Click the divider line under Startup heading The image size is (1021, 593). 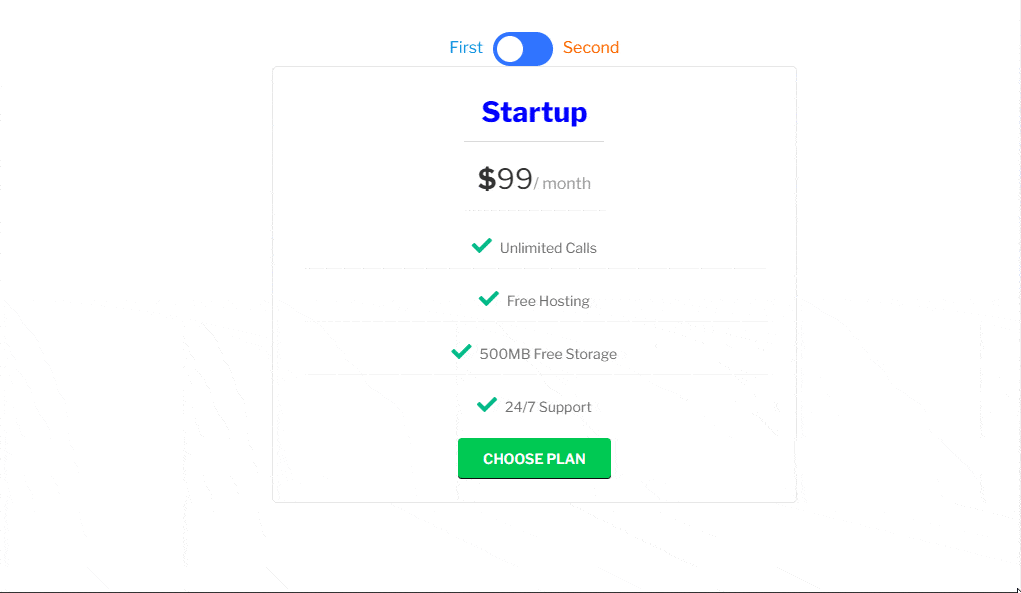tap(534, 141)
